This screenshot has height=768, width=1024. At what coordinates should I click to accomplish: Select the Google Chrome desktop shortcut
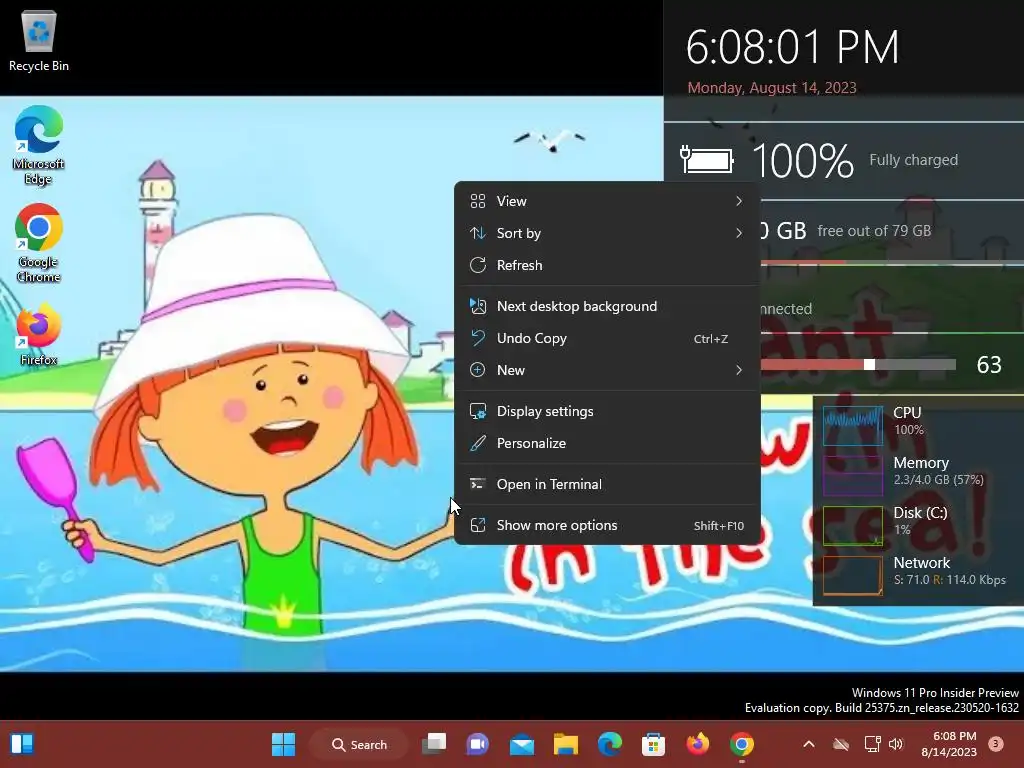39,243
